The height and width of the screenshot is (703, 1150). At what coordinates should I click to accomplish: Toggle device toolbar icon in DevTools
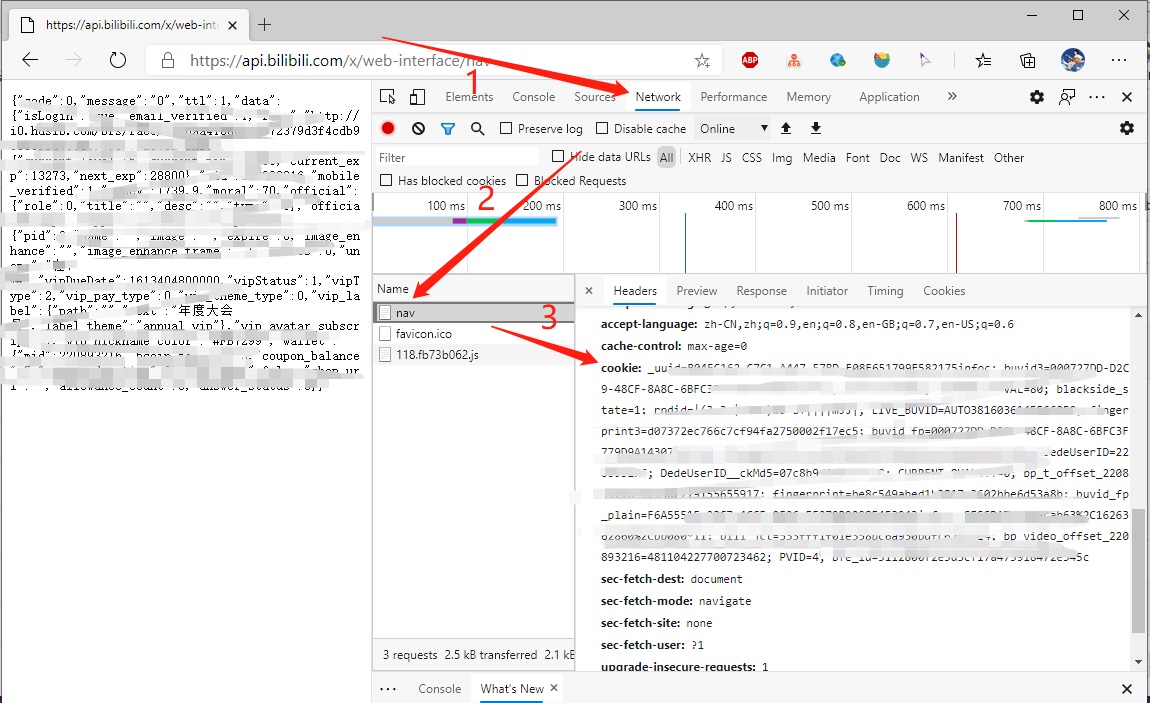[417, 97]
